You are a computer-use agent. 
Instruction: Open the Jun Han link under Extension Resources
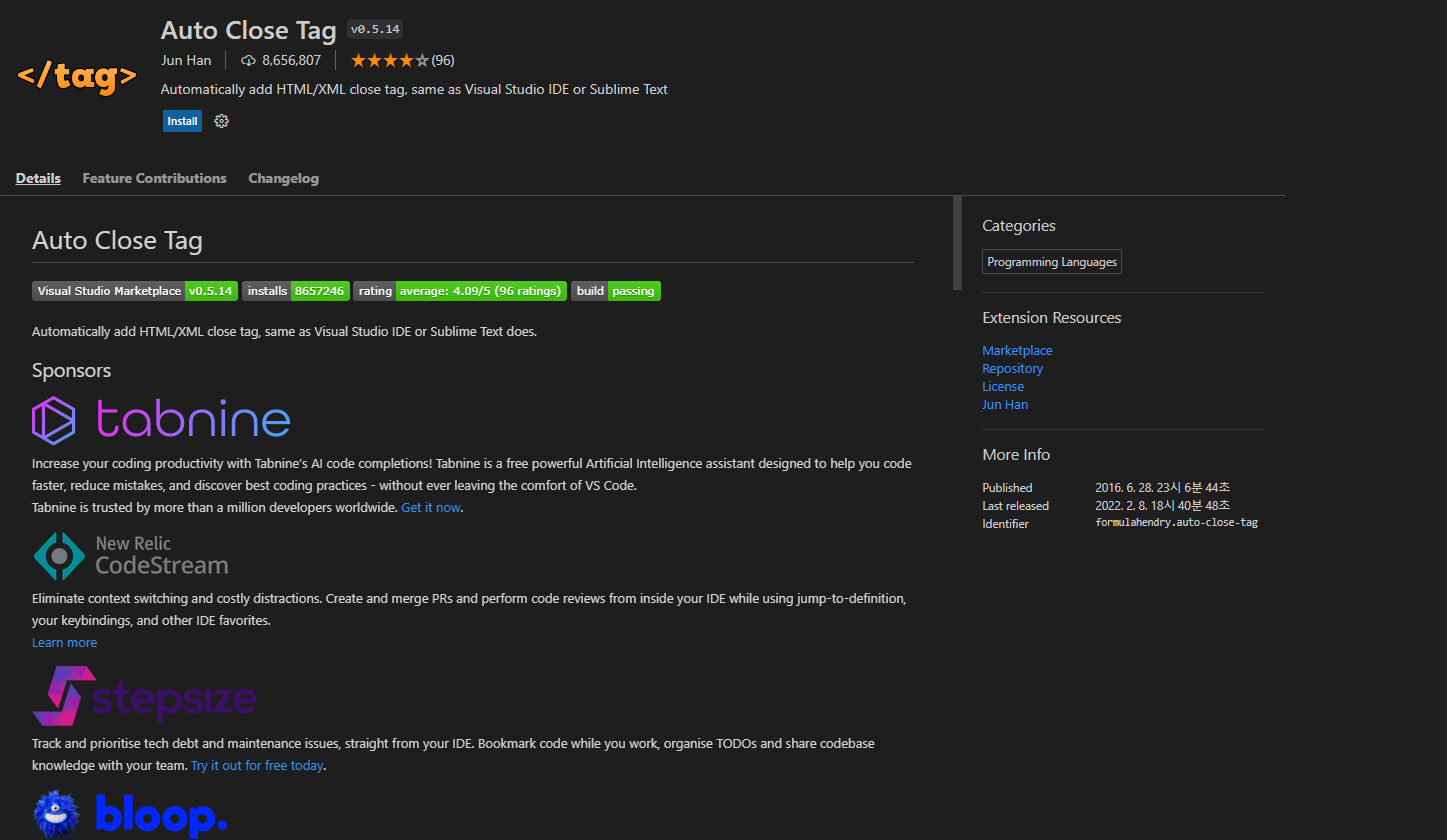pyautogui.click(x=1005, y=404)
